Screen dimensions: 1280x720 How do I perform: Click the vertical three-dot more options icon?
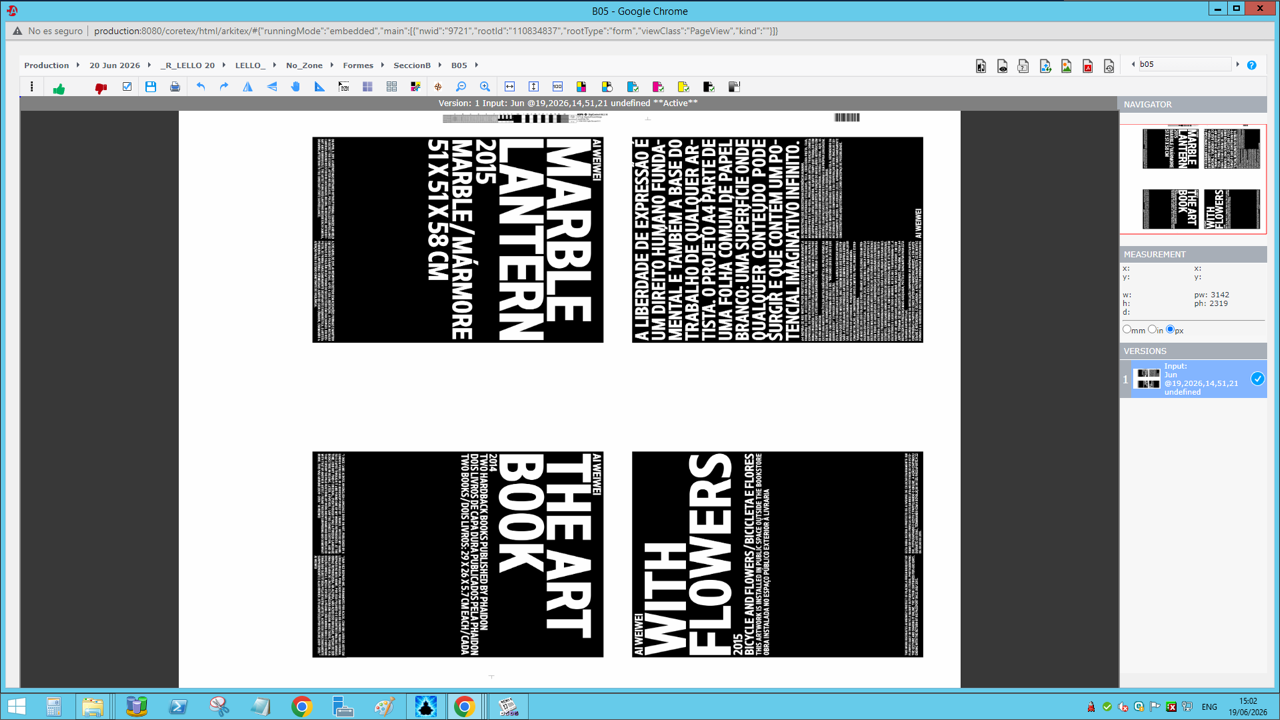[32, 87]
